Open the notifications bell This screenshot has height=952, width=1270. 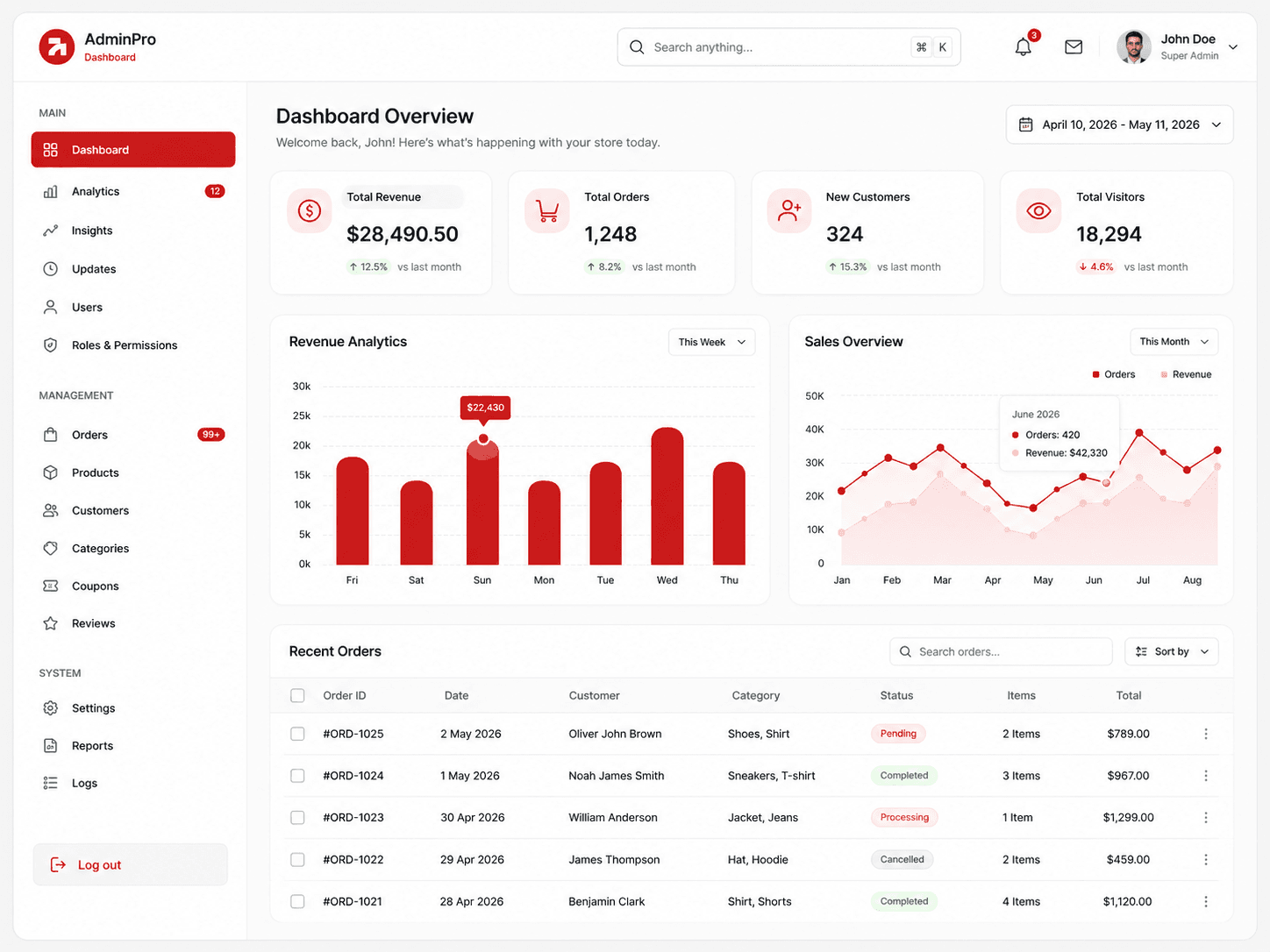(x=1023, y=47)
